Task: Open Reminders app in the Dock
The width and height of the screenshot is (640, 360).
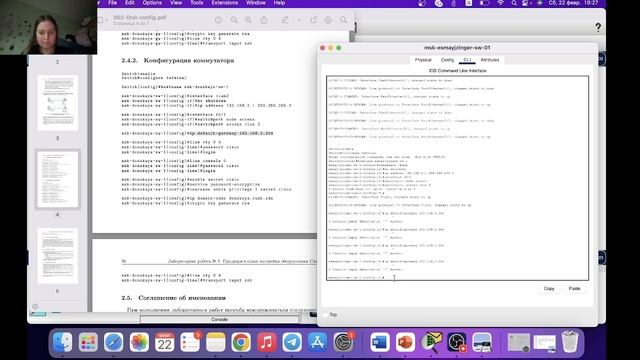Action: tap(190, 342)
